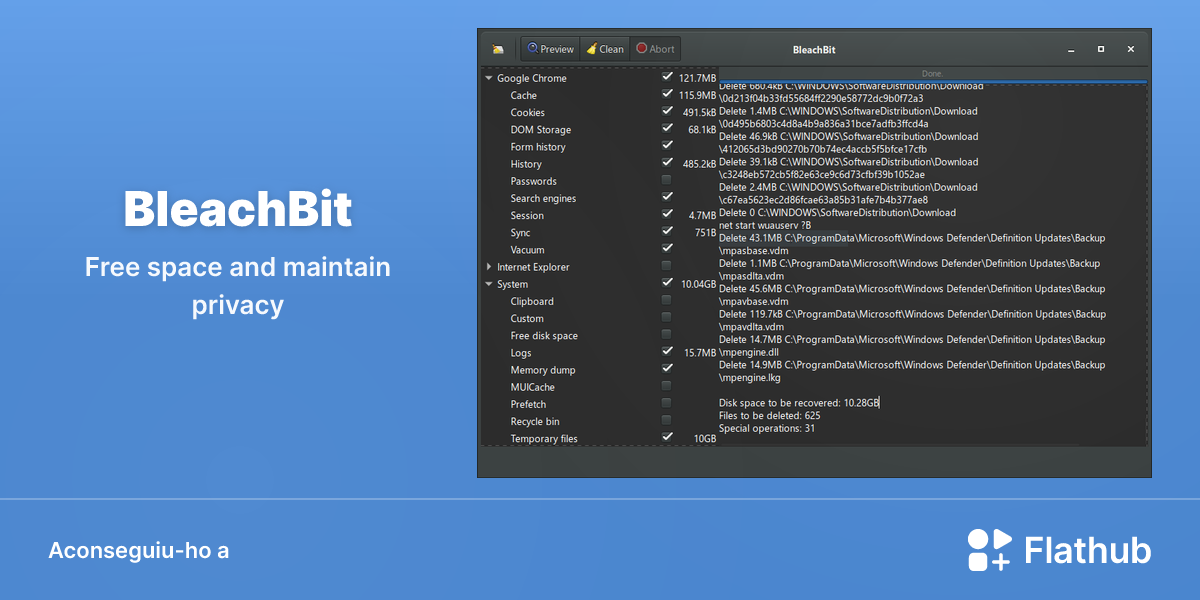Uncheck the Session checkbox
This screenshot has width=1200, height=600.
click(667, 214)
